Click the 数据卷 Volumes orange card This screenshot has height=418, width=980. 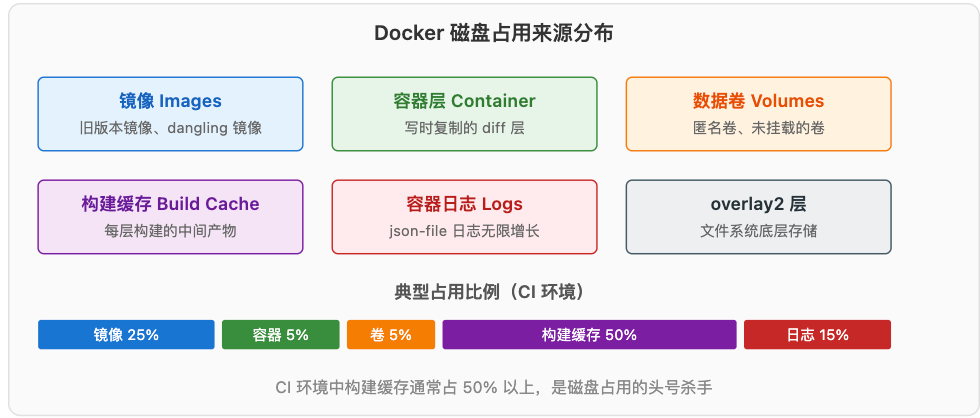coord(758,114)
